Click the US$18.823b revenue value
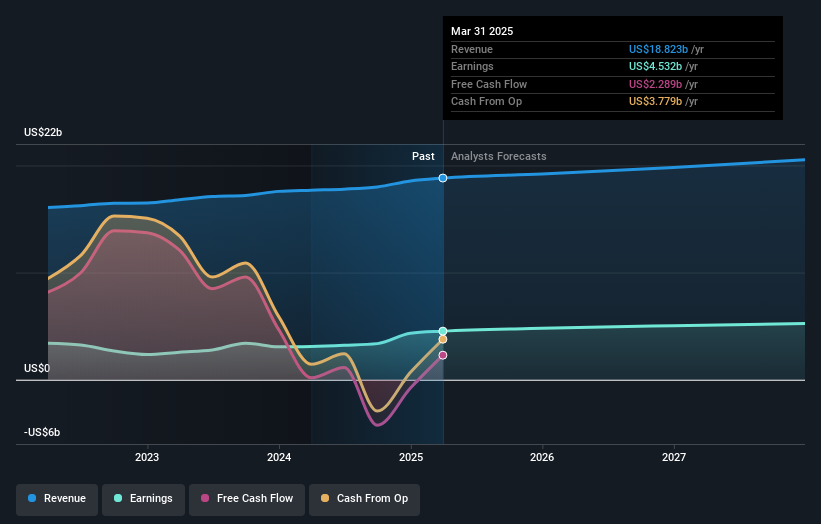The image size is (821, 524). 658,49
